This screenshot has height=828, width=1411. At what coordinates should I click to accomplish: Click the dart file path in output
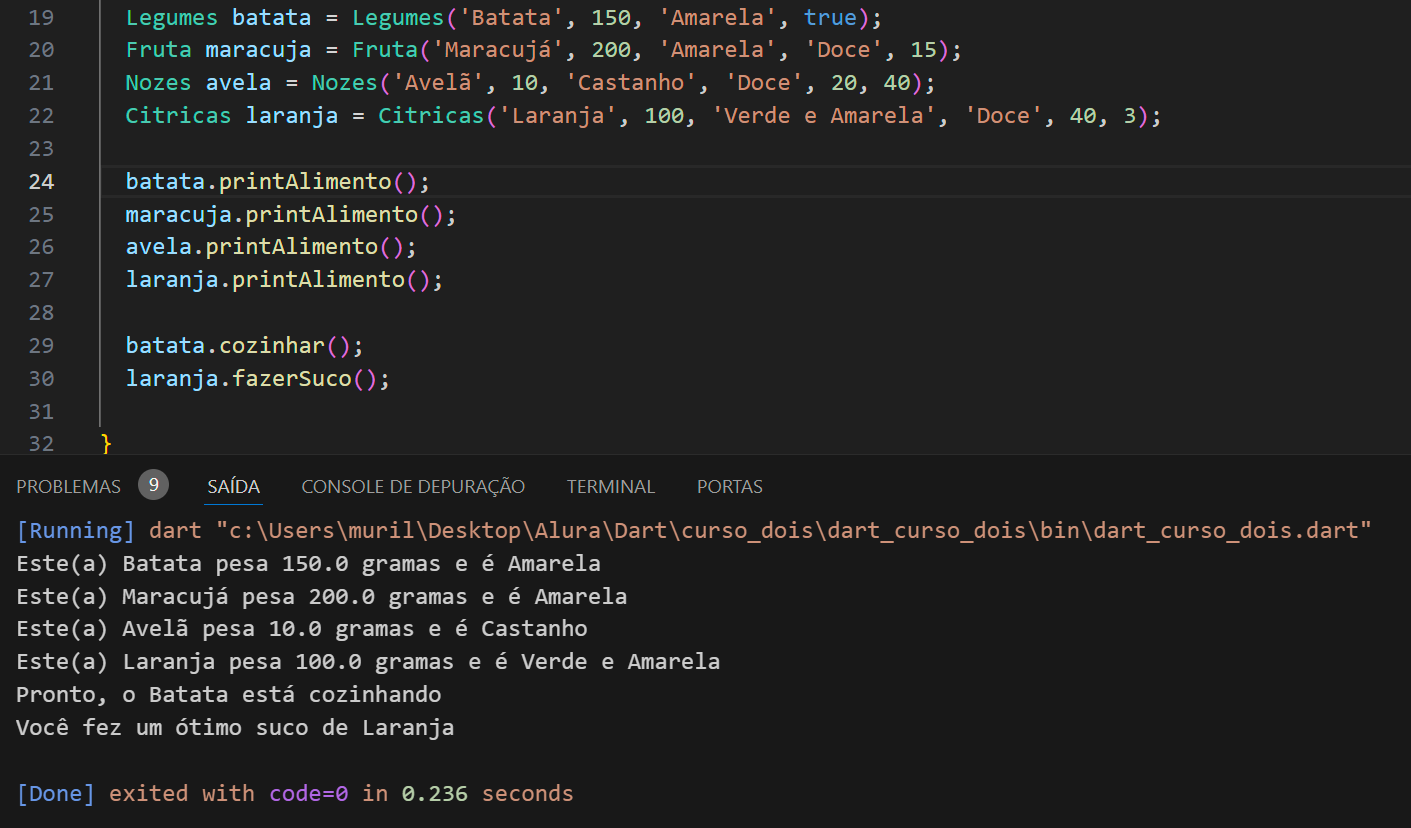click(794, 530)
